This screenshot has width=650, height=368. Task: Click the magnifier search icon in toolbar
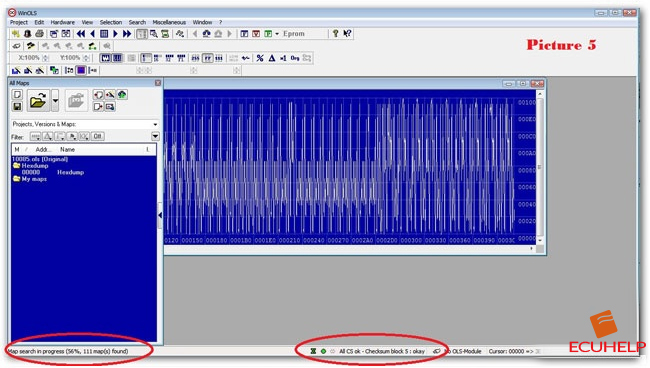click(x=153, y=34)
